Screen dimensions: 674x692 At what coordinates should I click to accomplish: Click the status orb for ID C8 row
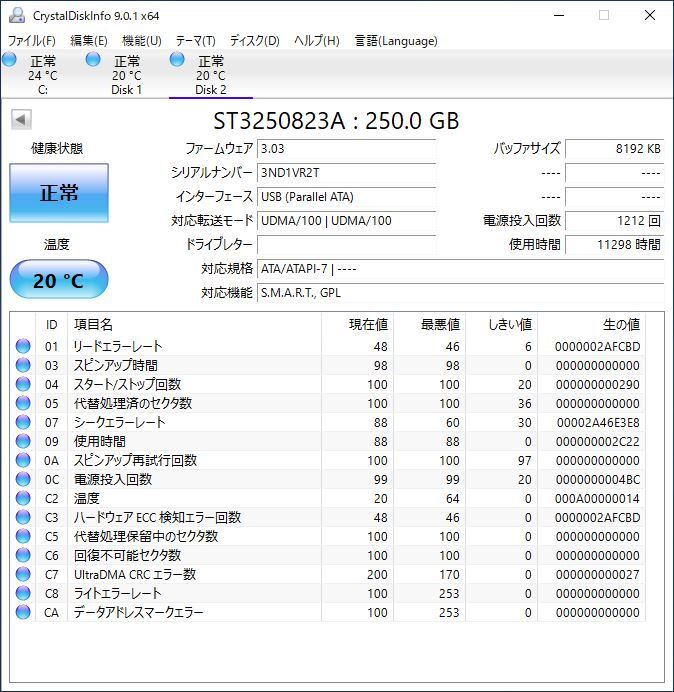point(23,593)
